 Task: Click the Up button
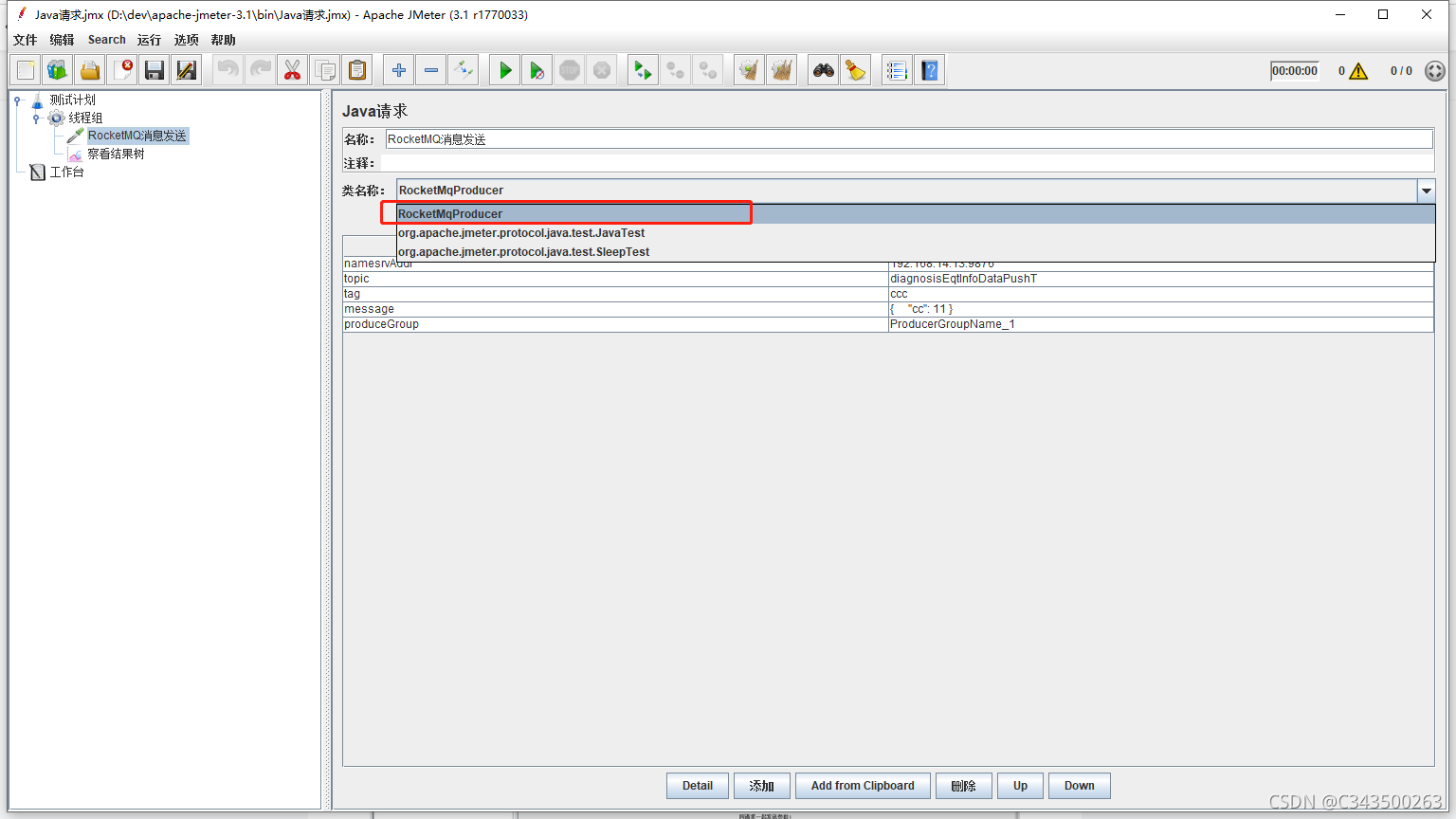click(x=1020, y=786)
